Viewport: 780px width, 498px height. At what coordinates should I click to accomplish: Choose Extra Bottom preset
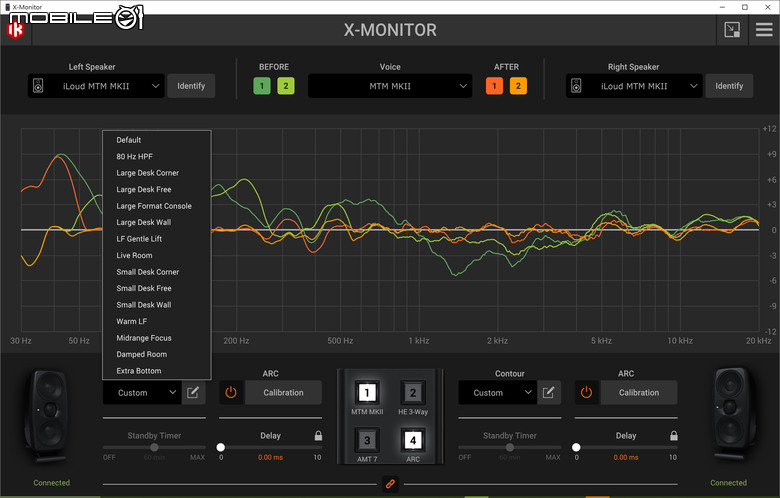[157, 371]
